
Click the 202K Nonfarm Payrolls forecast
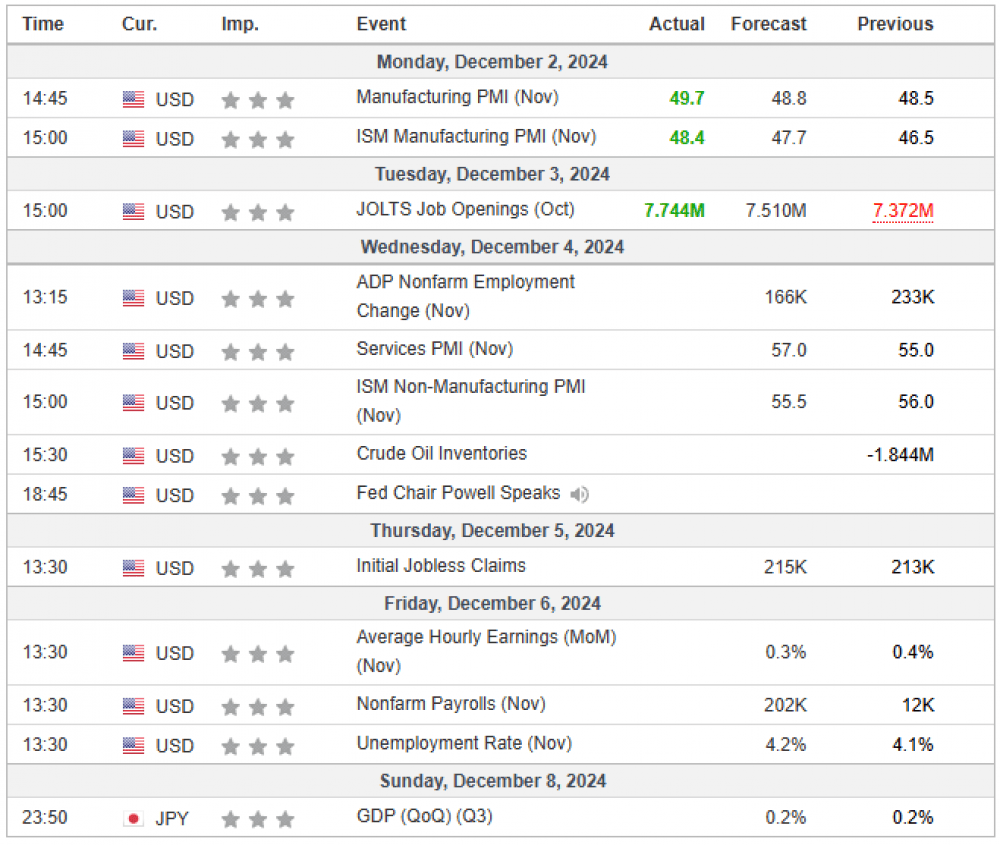point(785,705)
